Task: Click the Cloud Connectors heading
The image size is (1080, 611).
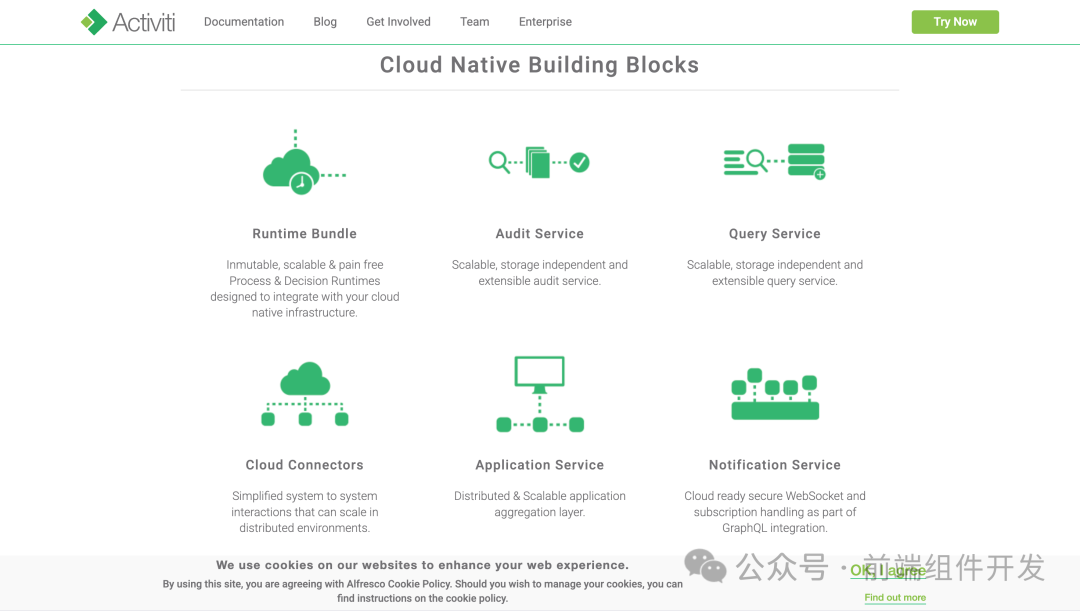Action: click(x=304, y=465)
